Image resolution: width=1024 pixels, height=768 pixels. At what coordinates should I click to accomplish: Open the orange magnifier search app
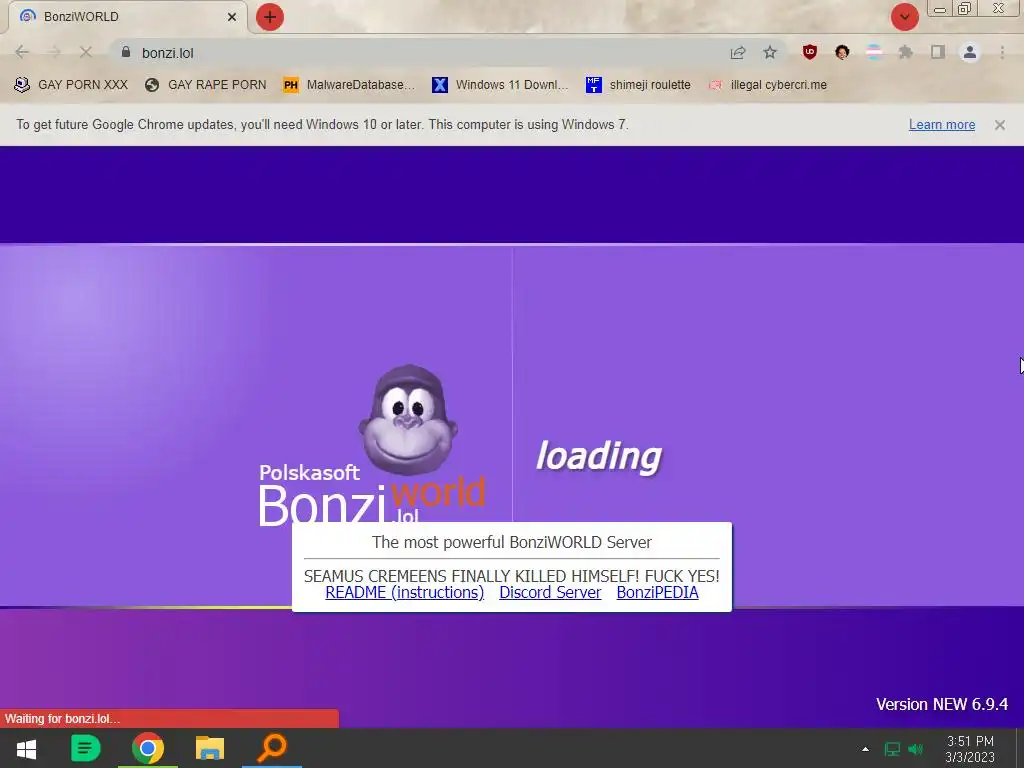pos(272,748)
